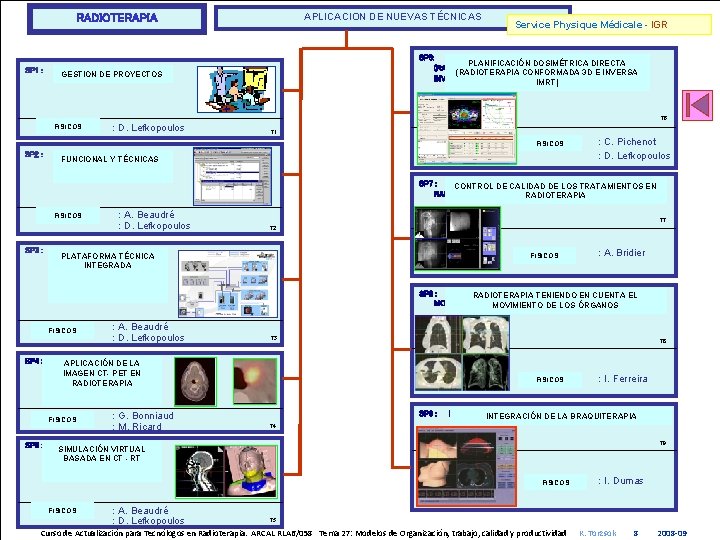
Task: Select the FUNCIONAL Y TÉCNICAS title
Action: click(x=110, y=159)
